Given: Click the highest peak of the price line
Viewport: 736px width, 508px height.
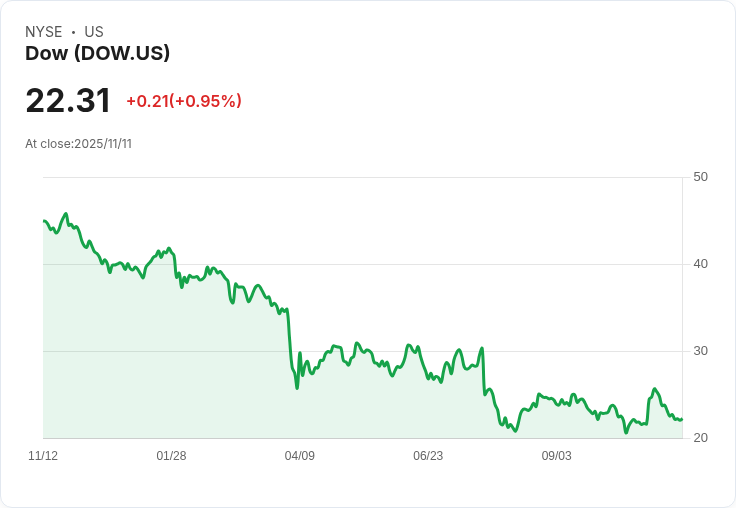Looking at the screenshot, I should point(66,214).
